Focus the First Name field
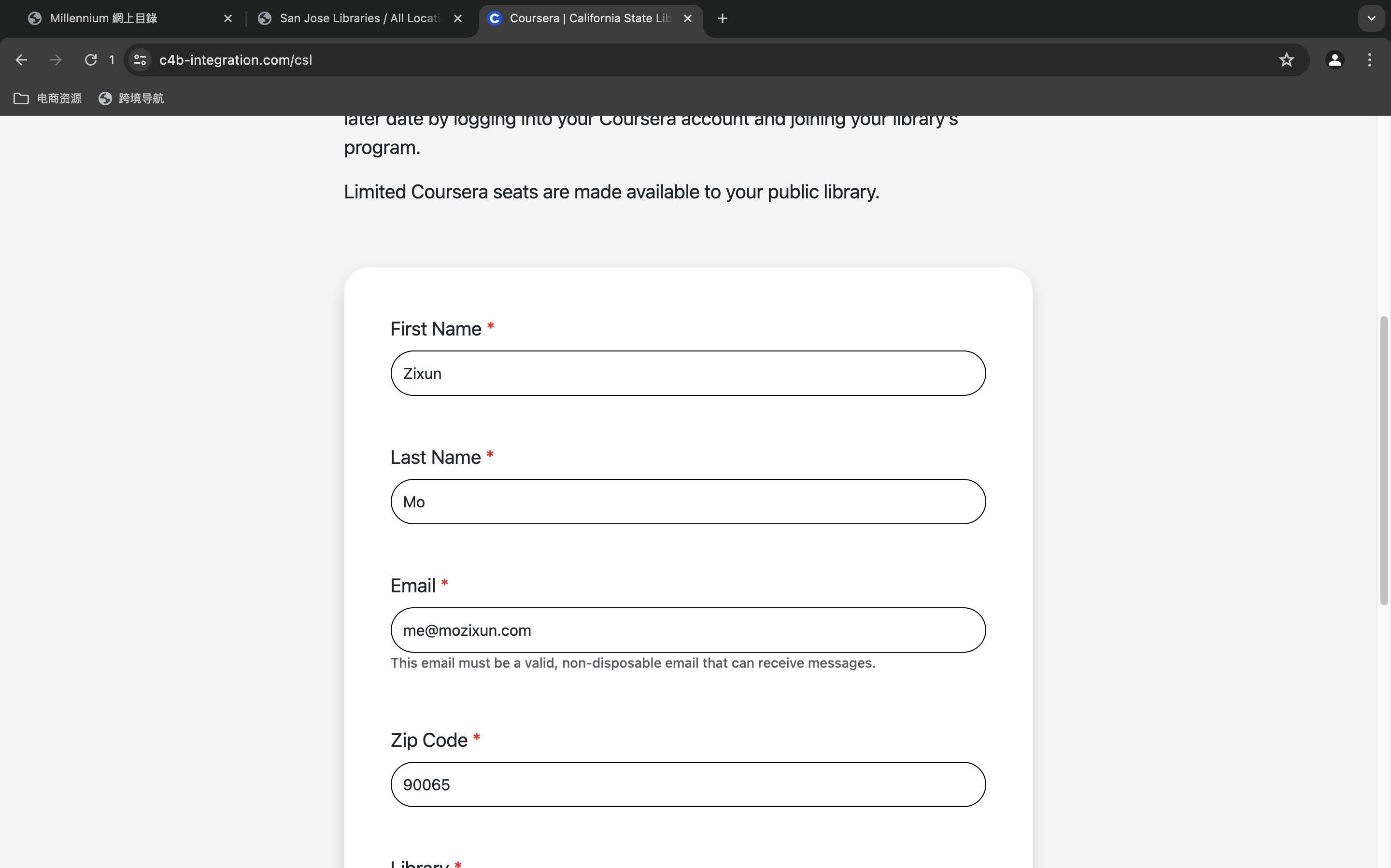Viewport: 1391px width, 868px height. coord(688,373)
